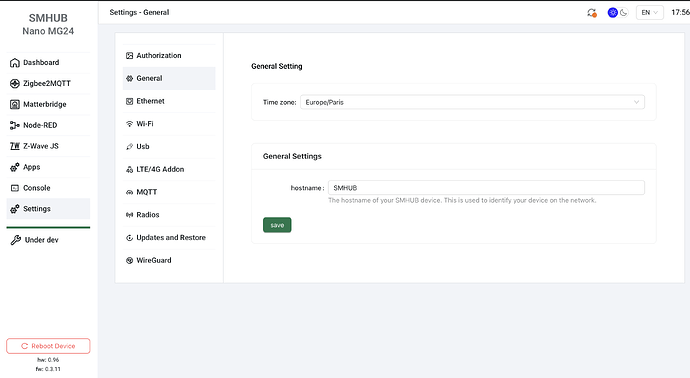This screenshot has height=378, width=690.
Task: Click the Reboot Device reload icon
Action: click(x=25, y=346)
